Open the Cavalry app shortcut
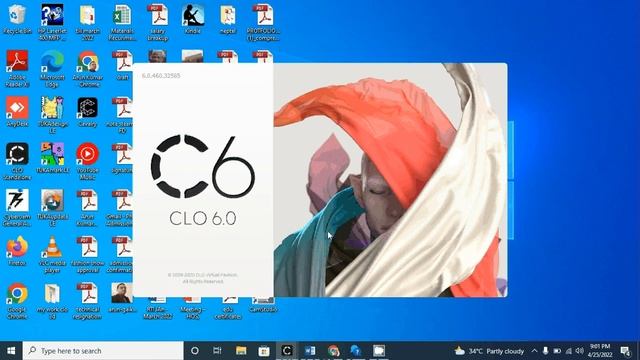This screenshot has width=640, height=360. (87, 111)
